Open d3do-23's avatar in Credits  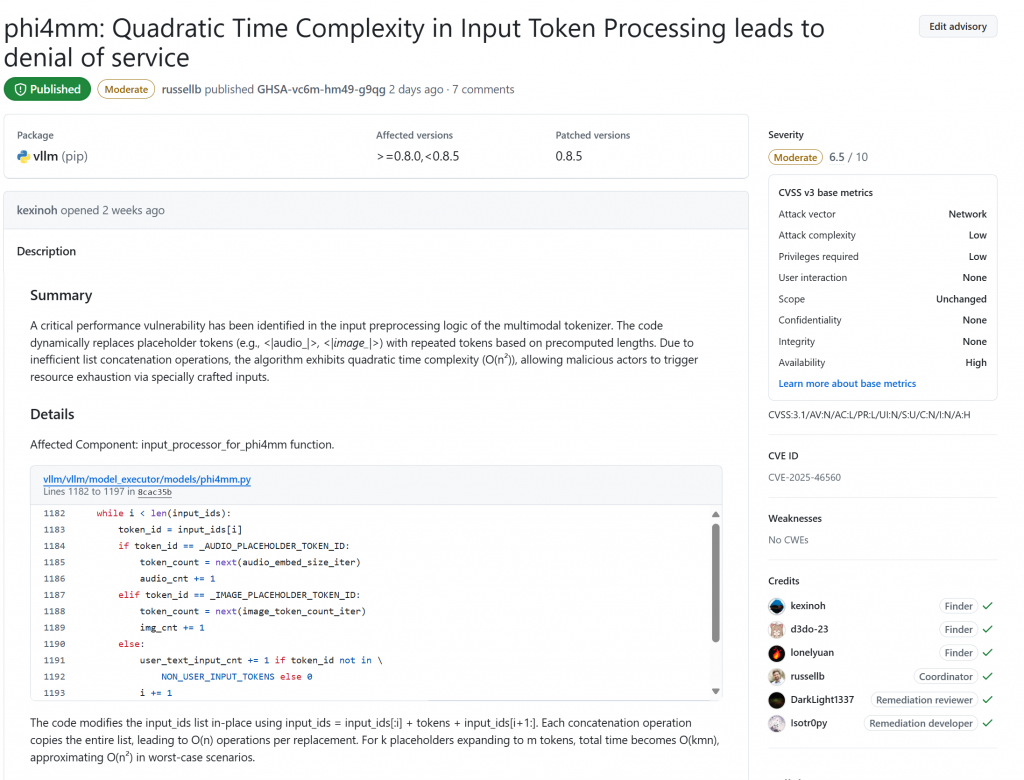point(776,630)
